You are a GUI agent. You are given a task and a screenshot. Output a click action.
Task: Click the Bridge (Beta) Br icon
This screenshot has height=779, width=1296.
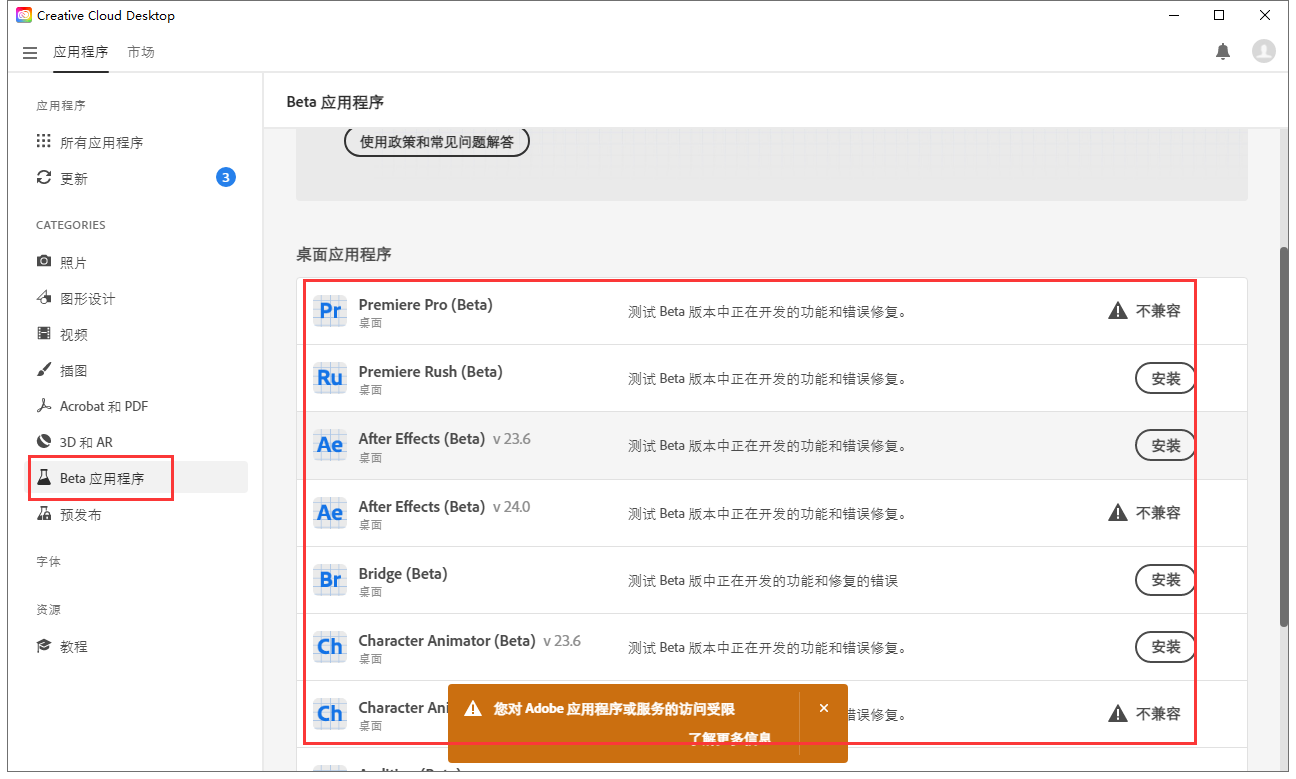[330, 579]
